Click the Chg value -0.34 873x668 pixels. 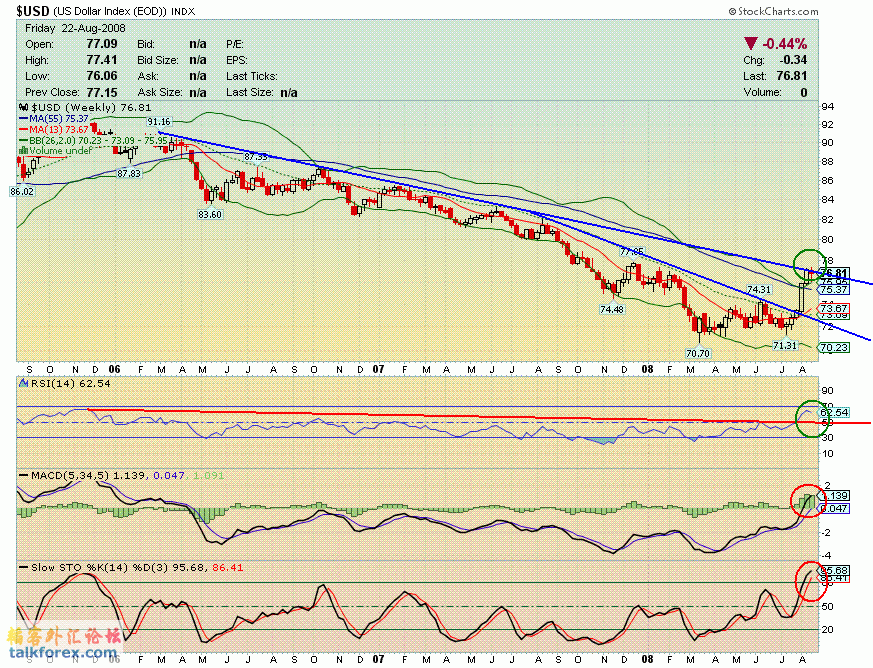(x=793, y=60)
